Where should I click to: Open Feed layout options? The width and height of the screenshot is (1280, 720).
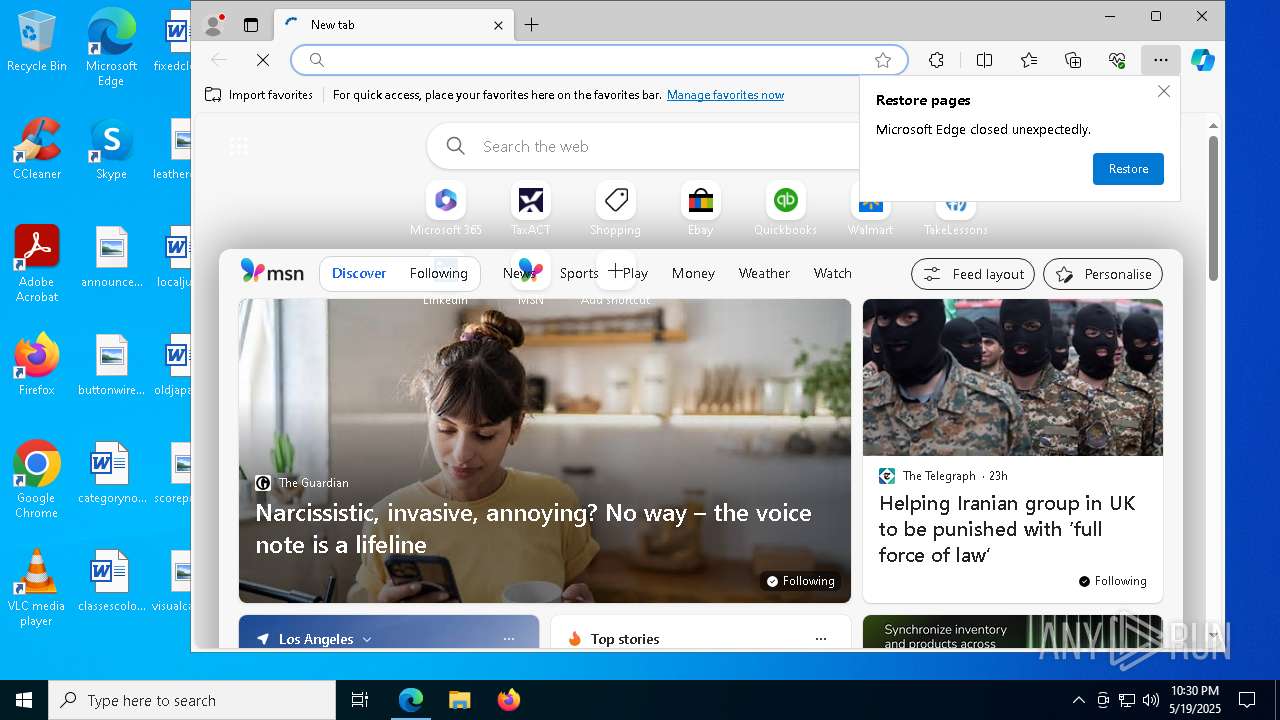973,274
